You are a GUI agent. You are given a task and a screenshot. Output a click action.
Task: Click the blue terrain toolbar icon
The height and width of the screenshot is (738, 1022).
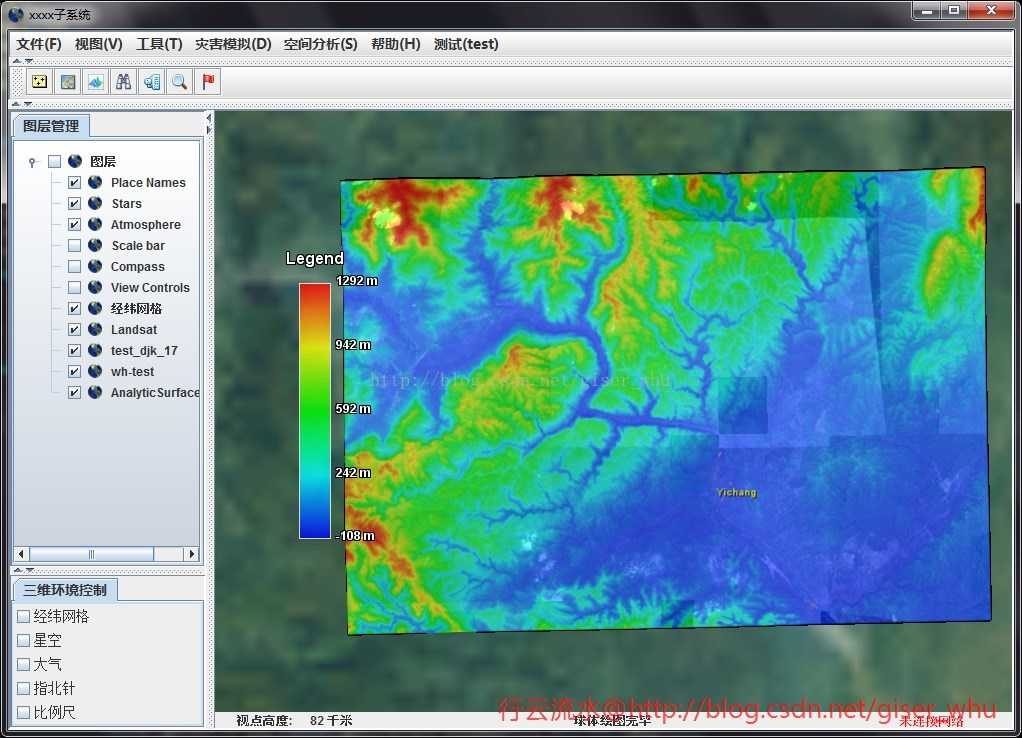coord(96,82)
